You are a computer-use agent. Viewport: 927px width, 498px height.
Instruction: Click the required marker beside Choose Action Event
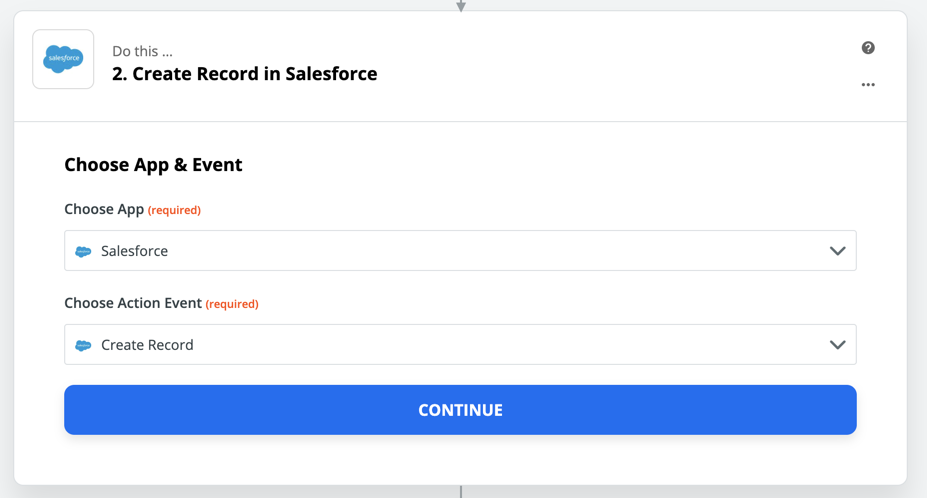click(232, 304)
